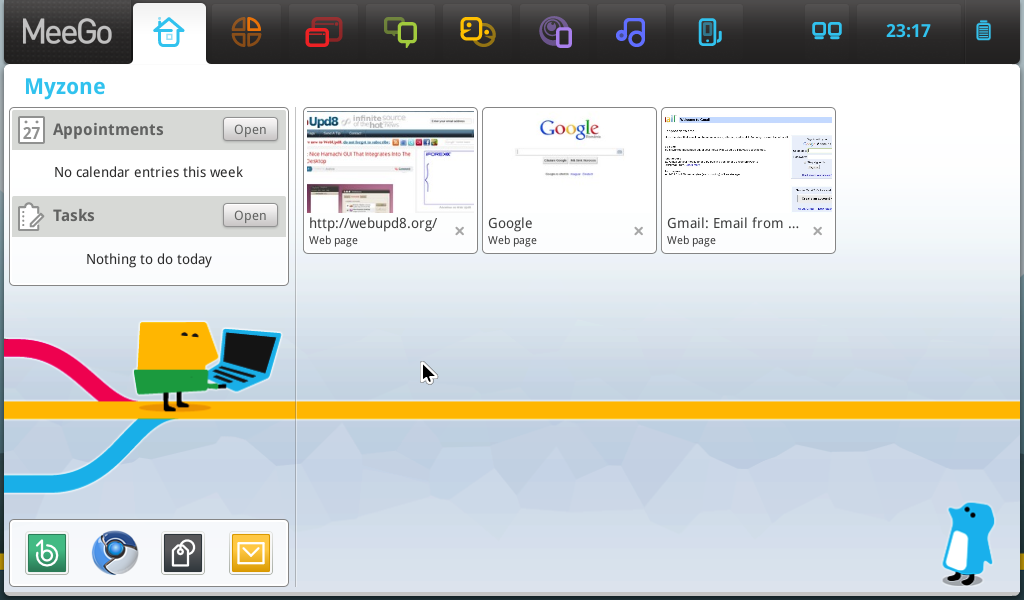This screenshot has width=1024, height=600.
Task: Click the Myzone heading
Action: pyautogui.click(x=65, y=87)
